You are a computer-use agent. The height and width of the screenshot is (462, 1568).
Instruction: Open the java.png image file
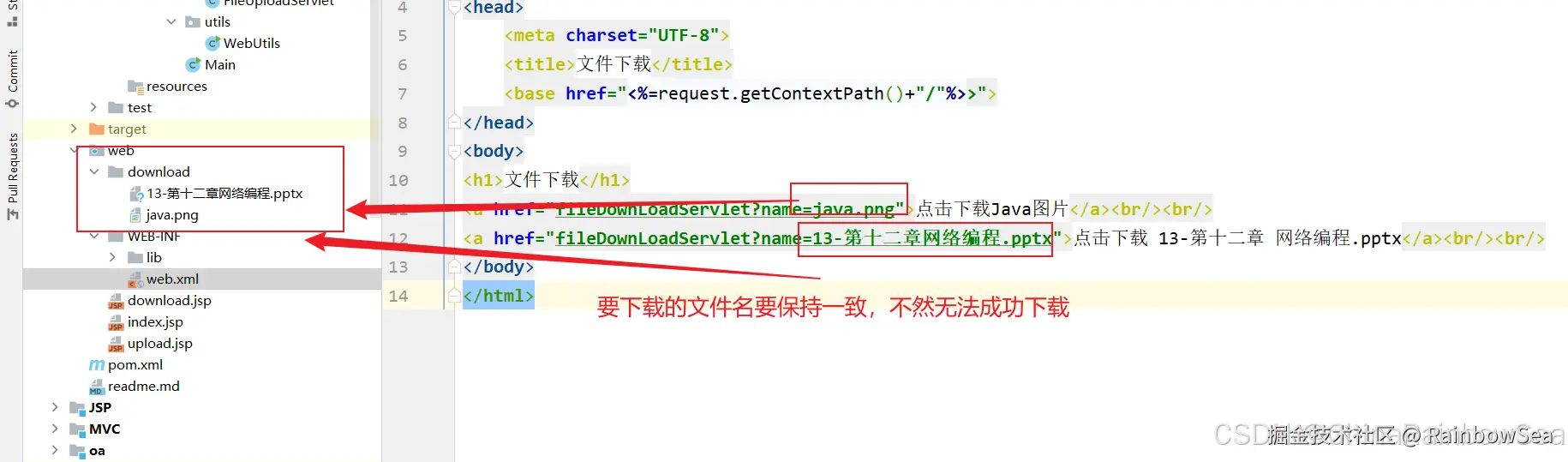click(164, 214)
